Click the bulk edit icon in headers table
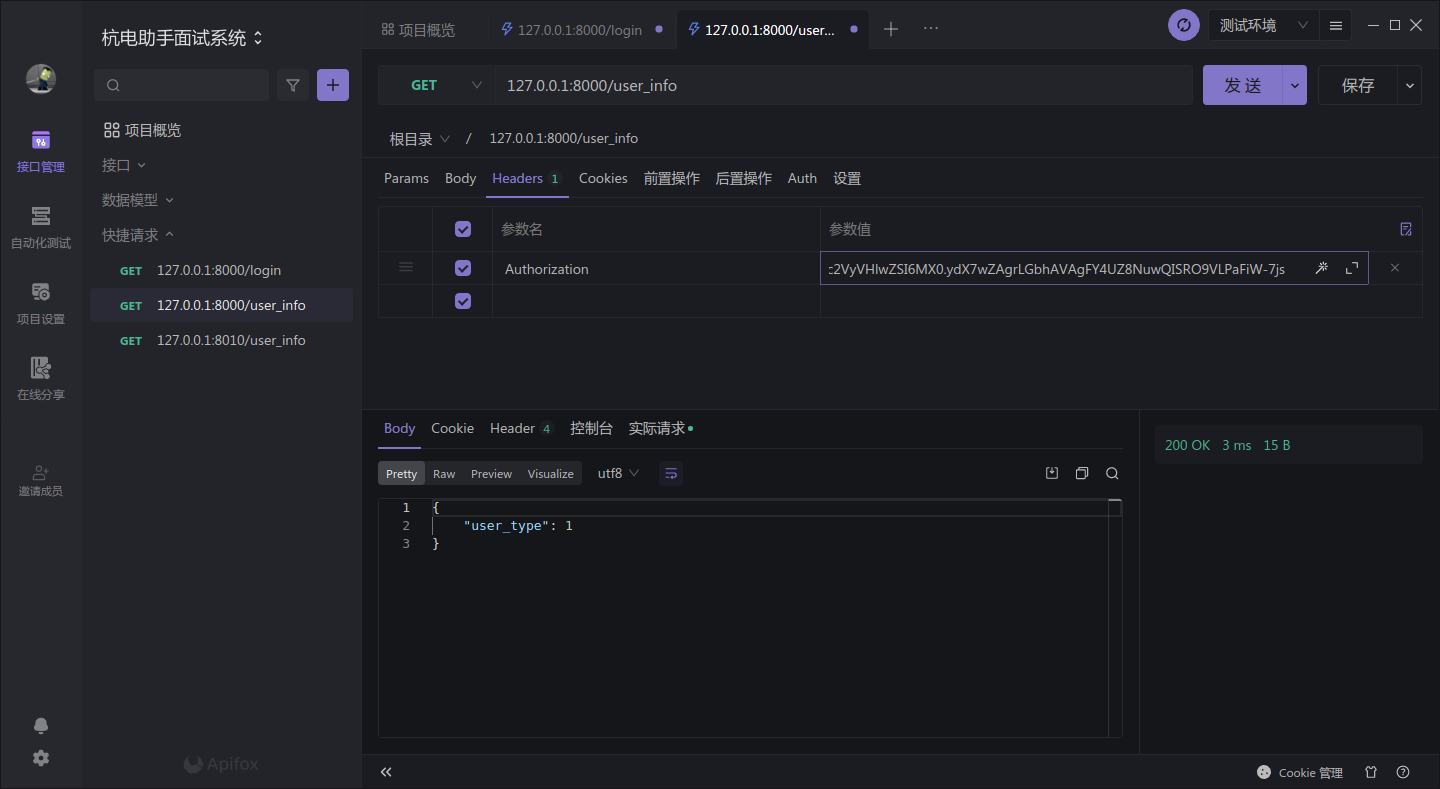 click(x=1406, y=229)
